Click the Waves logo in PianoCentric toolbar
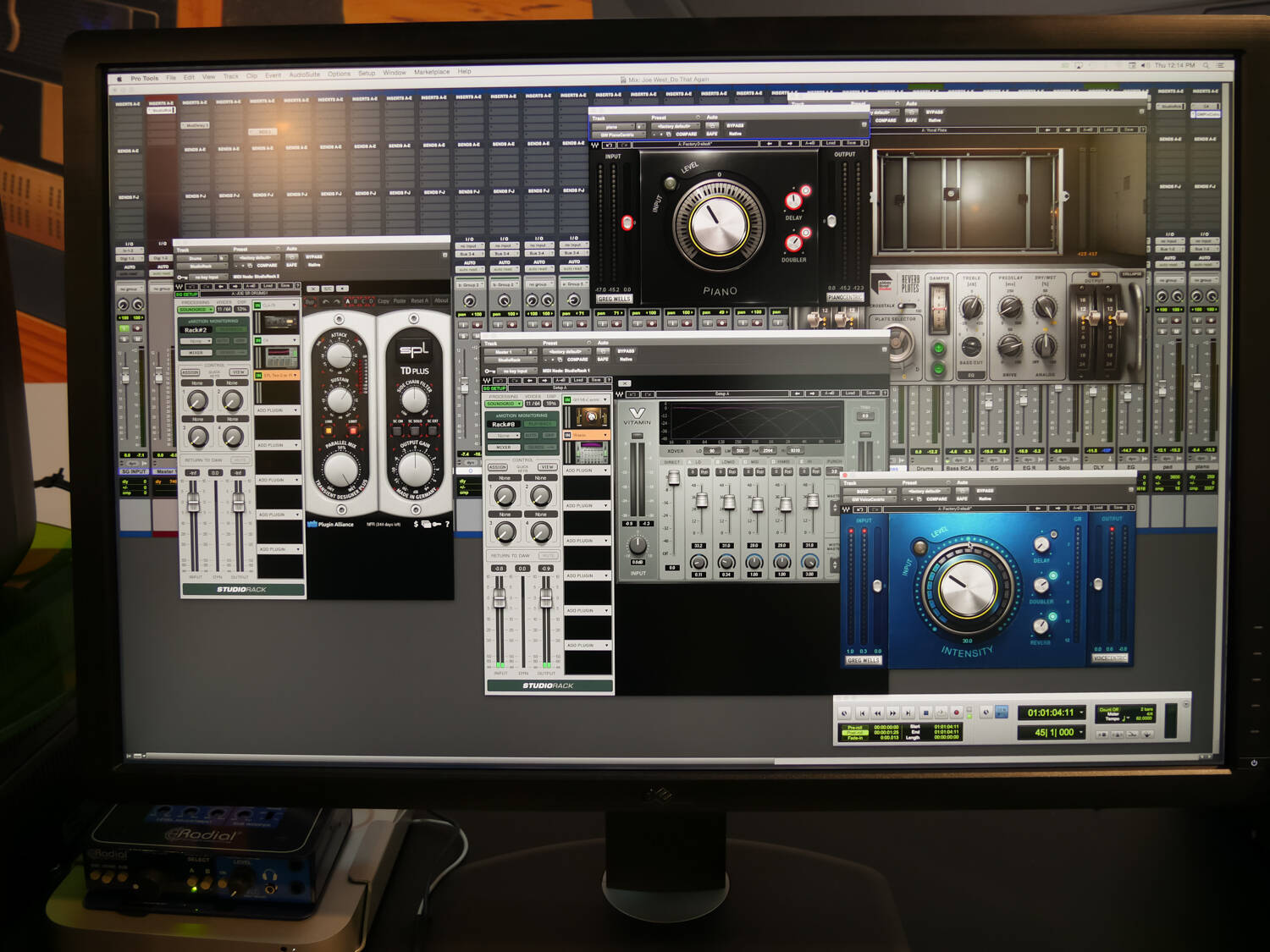Viewport: 1270px width, 952px height. click(x=594, y=145)
